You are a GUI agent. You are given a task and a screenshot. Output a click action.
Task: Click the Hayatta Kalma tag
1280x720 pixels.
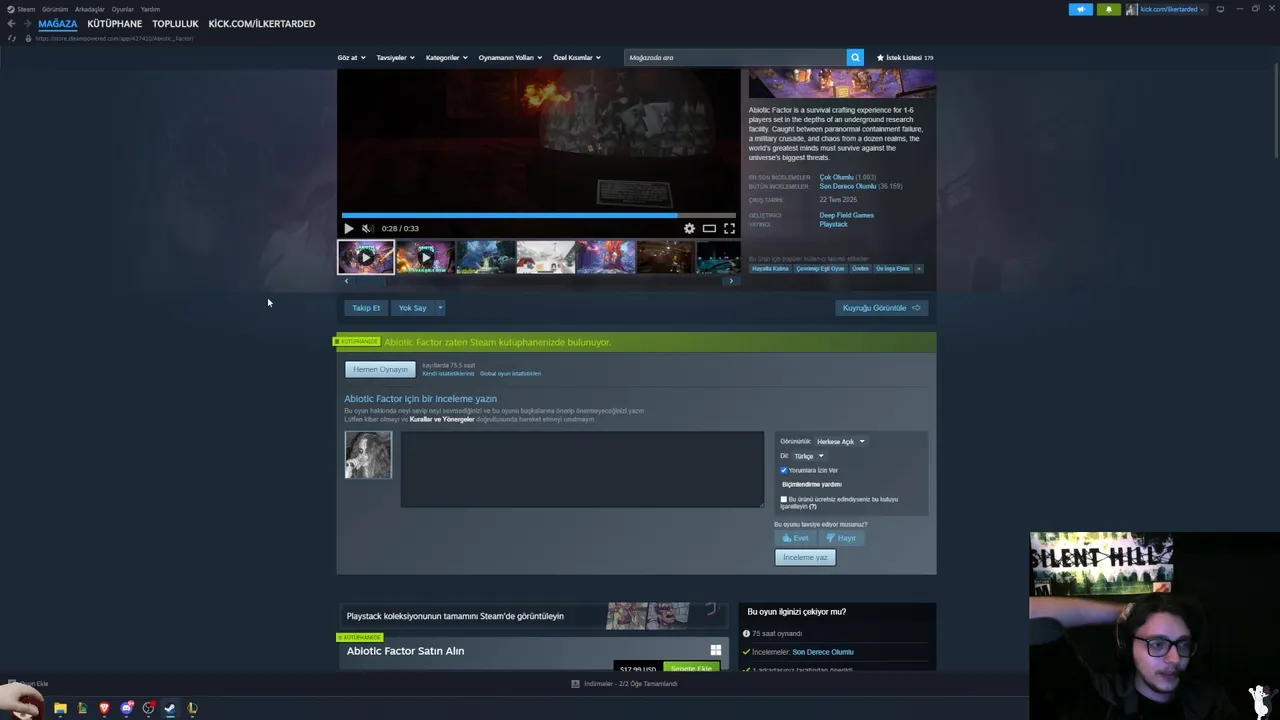(x=770, y=268)
